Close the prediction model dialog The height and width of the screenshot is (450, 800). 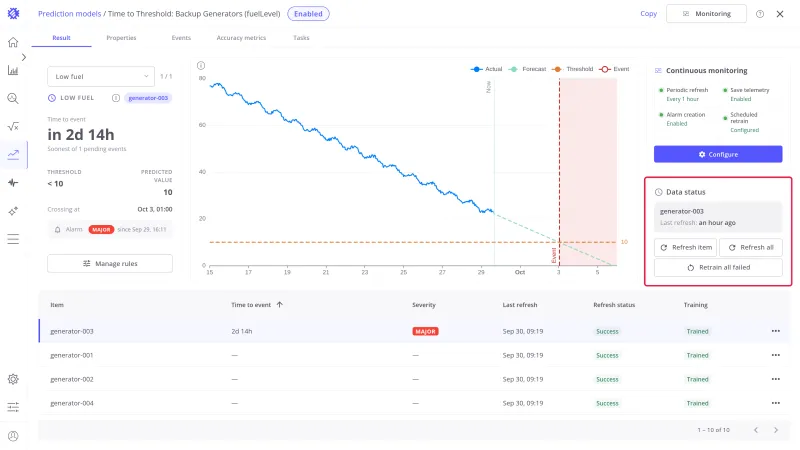(x=780, y=14)
